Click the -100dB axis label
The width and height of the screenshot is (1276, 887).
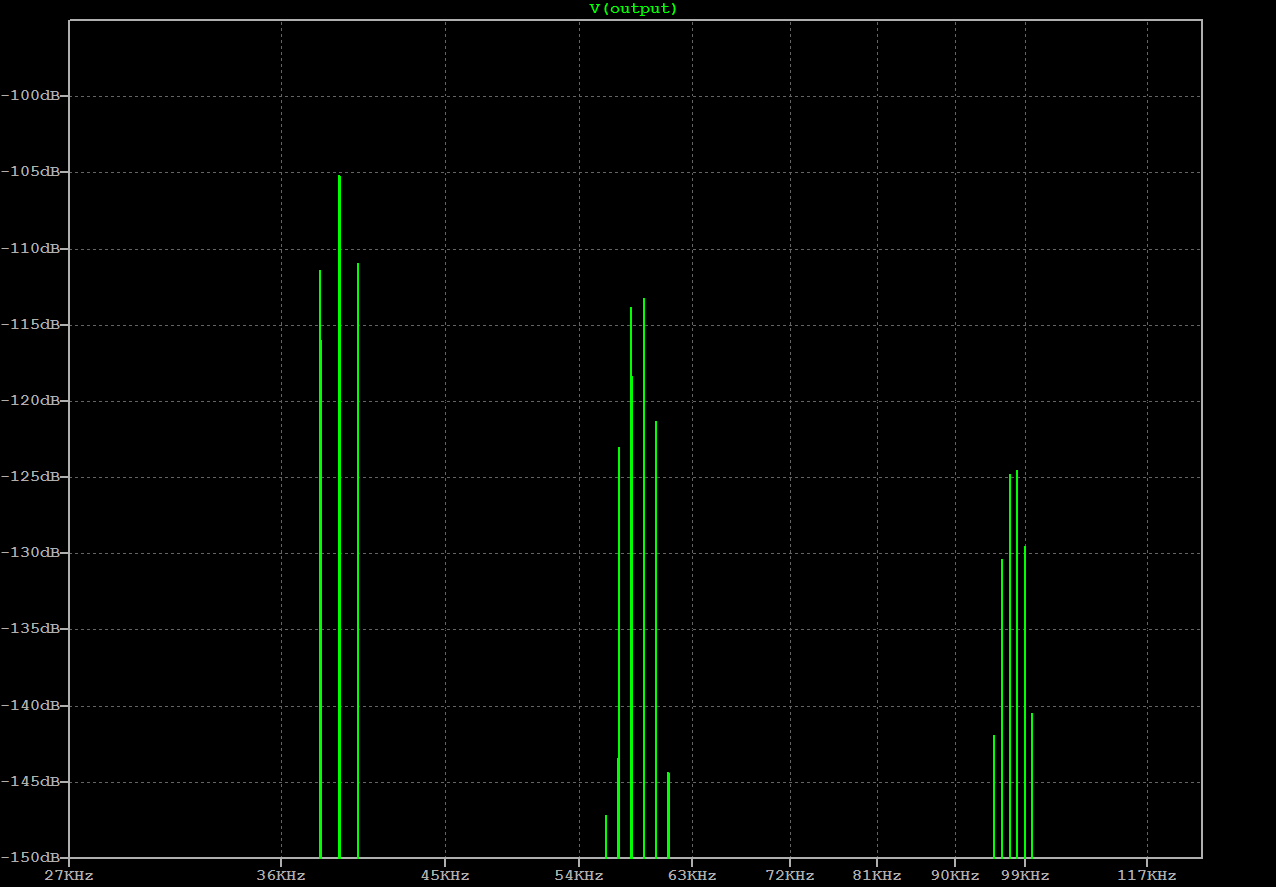pos(31,95)
